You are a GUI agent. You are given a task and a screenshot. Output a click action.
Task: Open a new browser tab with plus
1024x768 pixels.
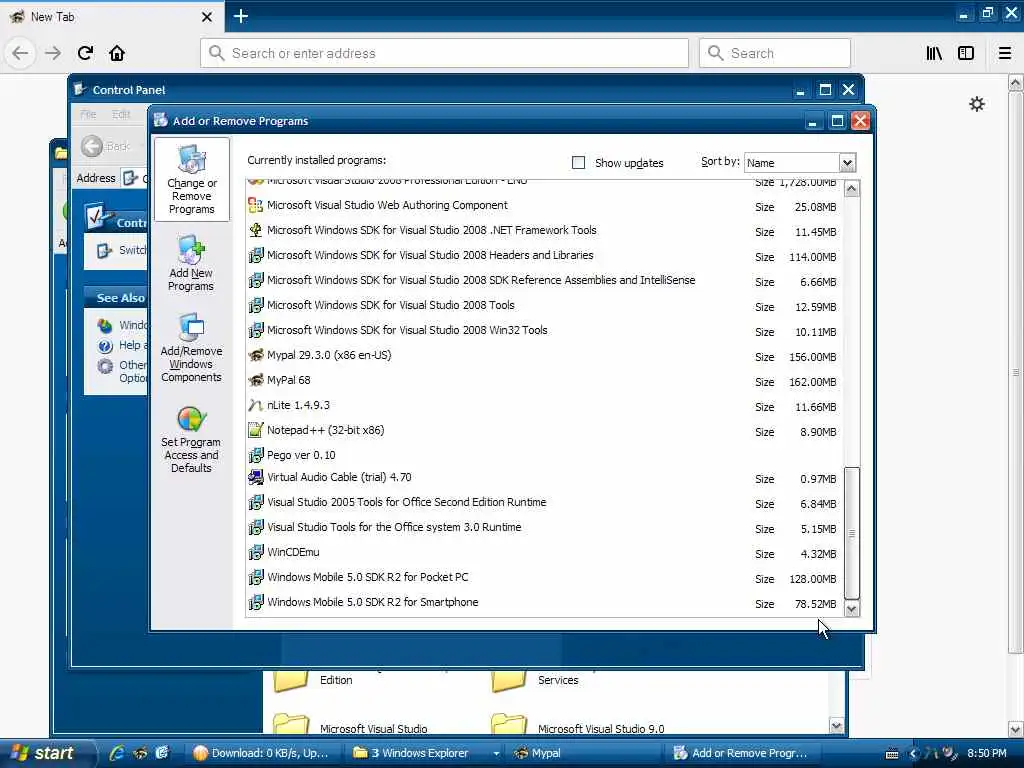click(x=240, y=16)
